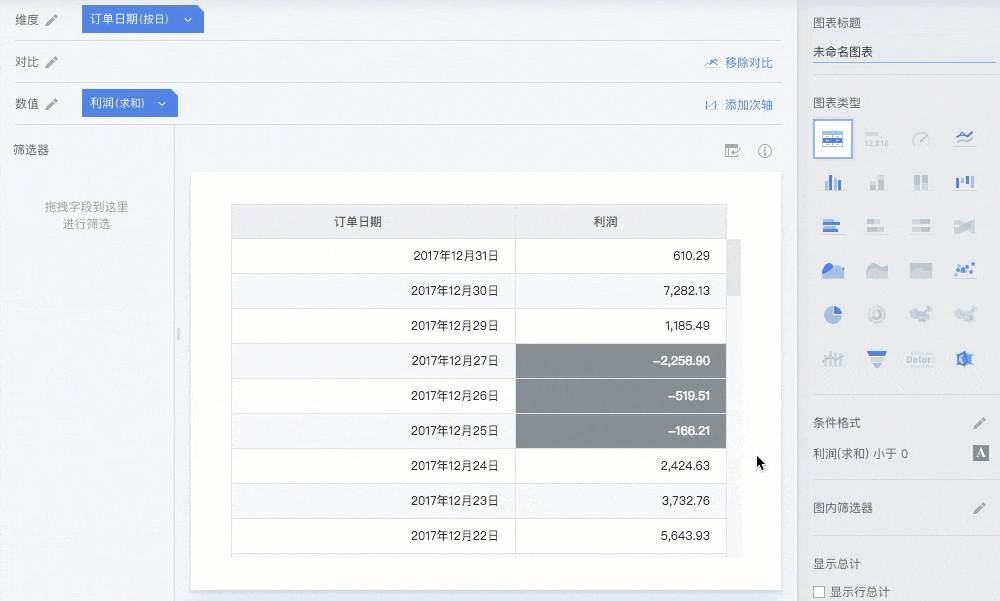Select the 100% stacked bar chart type
The image size is (1000, 601).
point(920,226)
